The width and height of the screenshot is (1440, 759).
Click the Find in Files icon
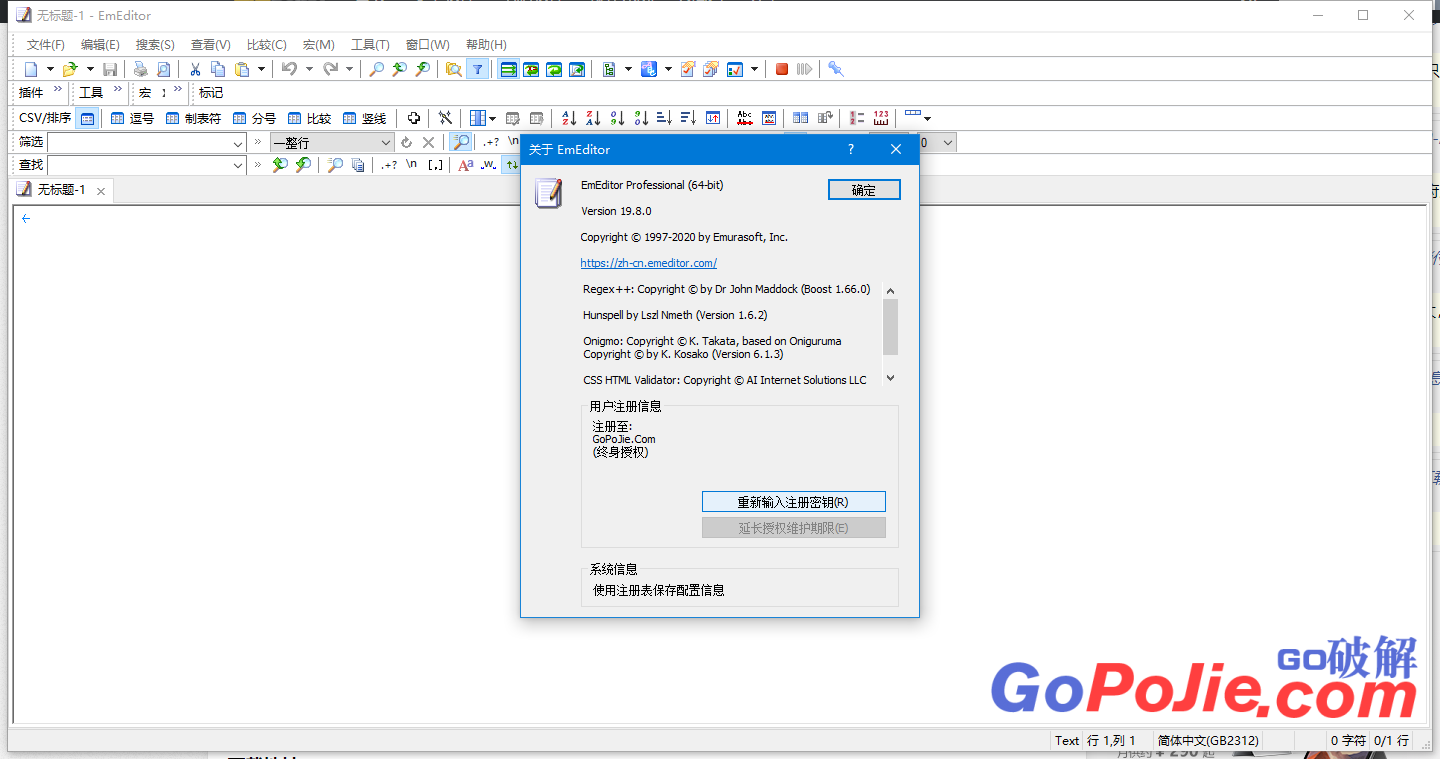pos(453,69)
